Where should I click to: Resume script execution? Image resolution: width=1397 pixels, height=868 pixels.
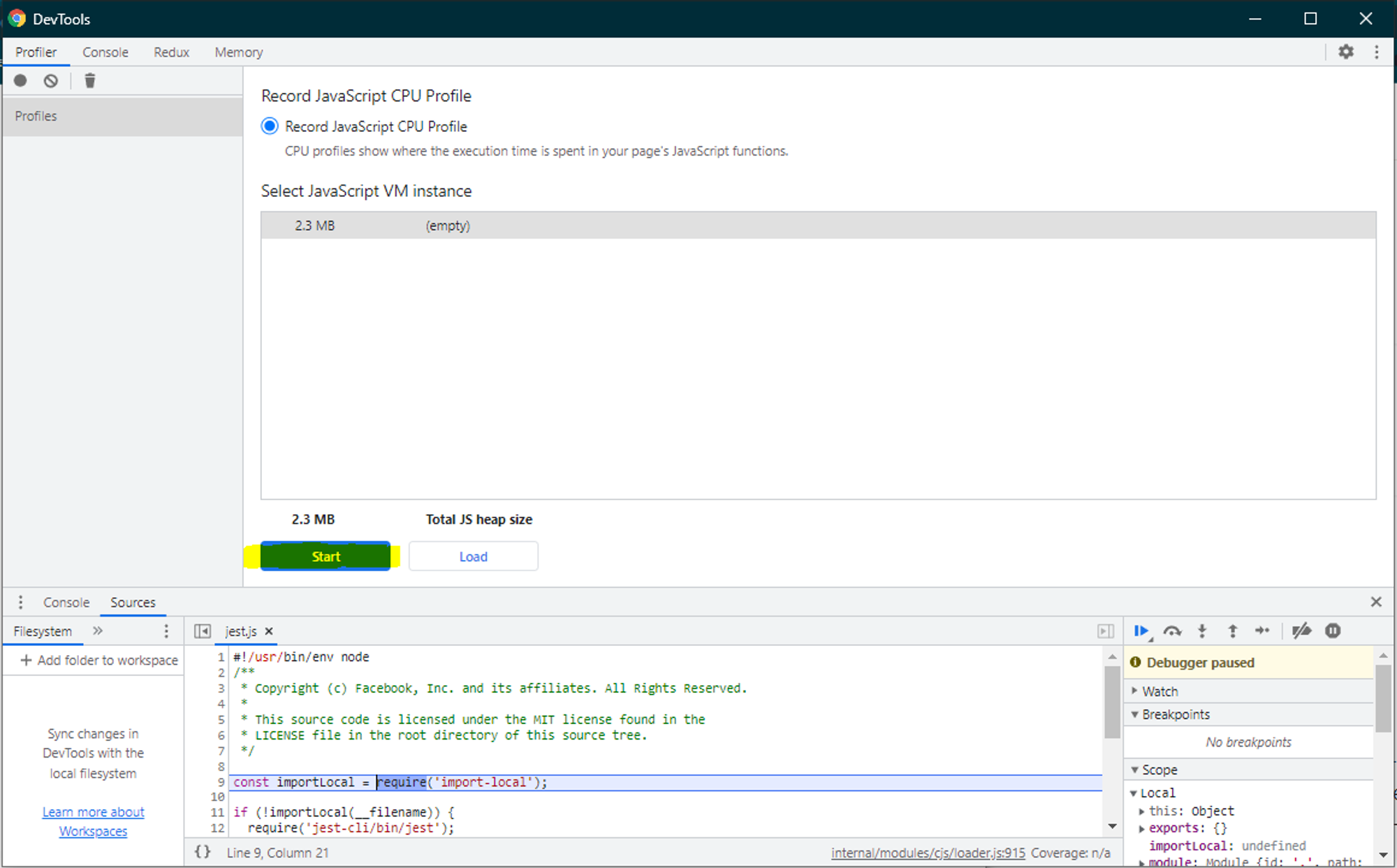pos(1141,631)
